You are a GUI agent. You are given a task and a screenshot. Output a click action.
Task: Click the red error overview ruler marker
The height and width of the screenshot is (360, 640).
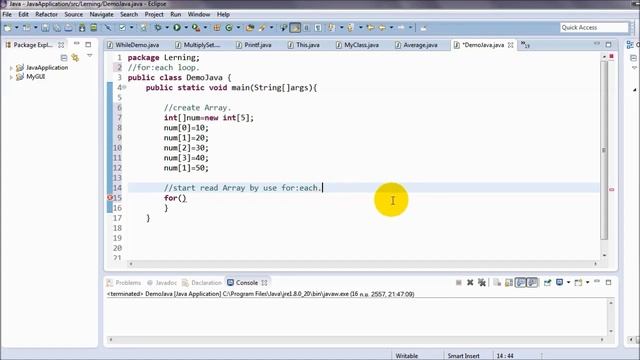(611, 190)
